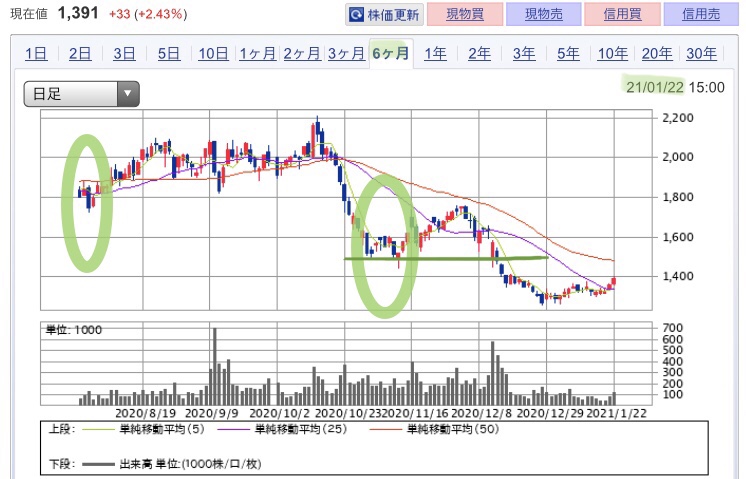746x479 pixels.
Task: Open the 現物売 order link
Action: coord(544,14)
